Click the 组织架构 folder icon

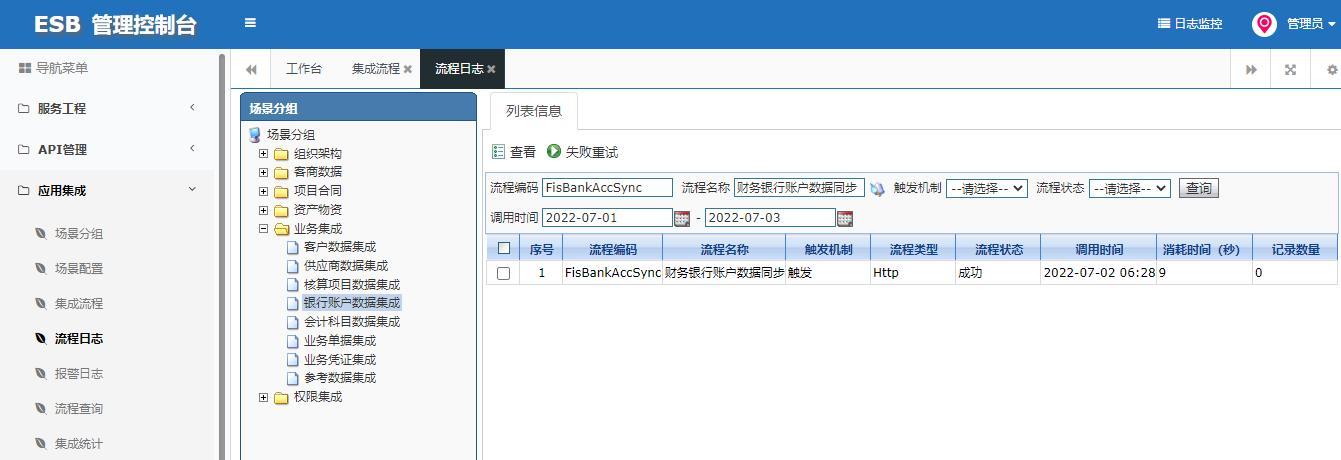click(x=281, y=154)
